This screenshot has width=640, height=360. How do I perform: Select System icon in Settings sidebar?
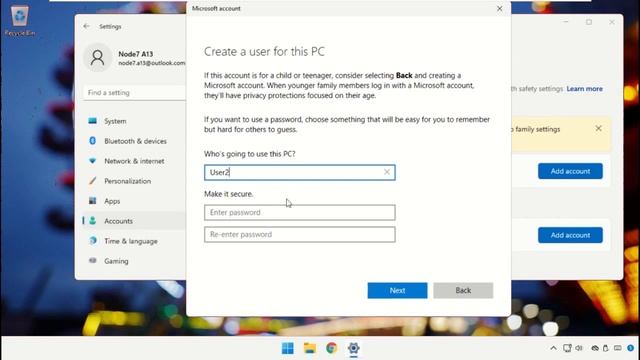coord(93,121)
